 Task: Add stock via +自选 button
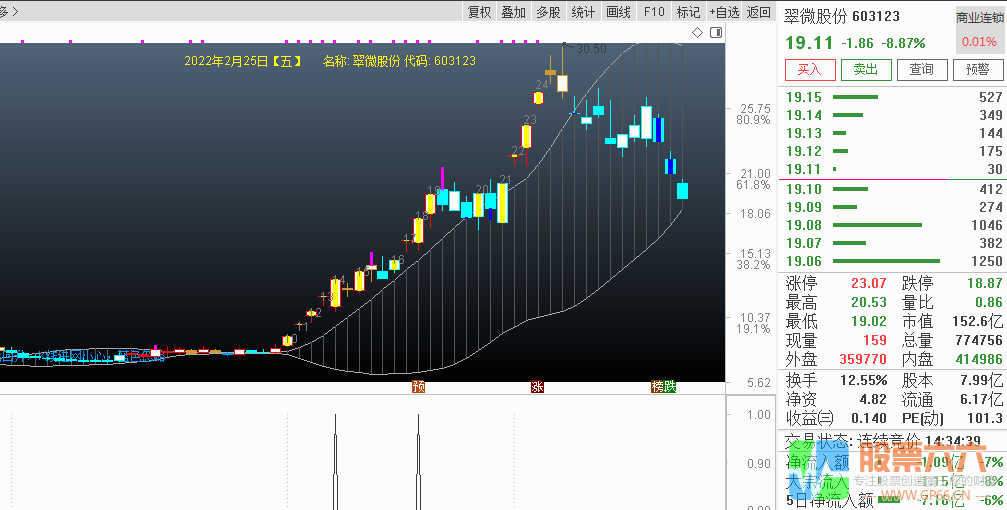(x=724, y=12)
